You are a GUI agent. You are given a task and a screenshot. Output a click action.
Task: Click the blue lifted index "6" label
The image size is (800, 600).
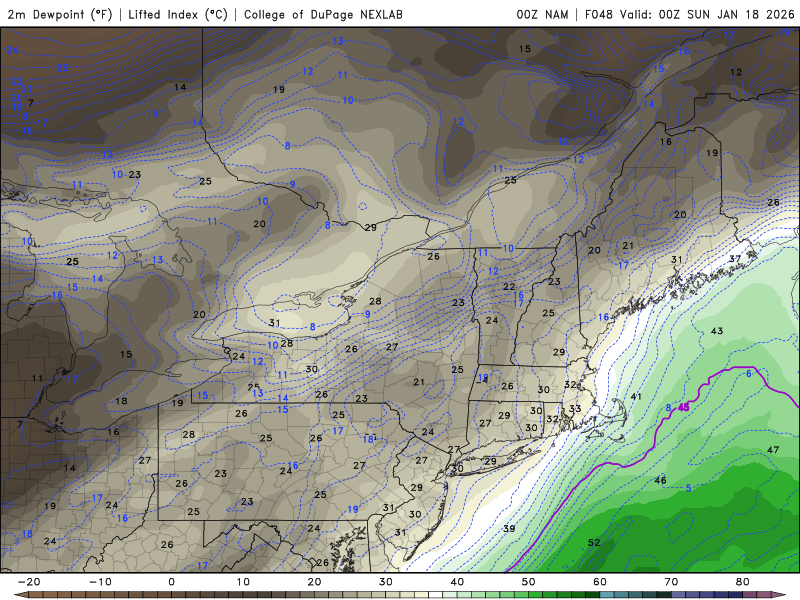coord(749,373)
